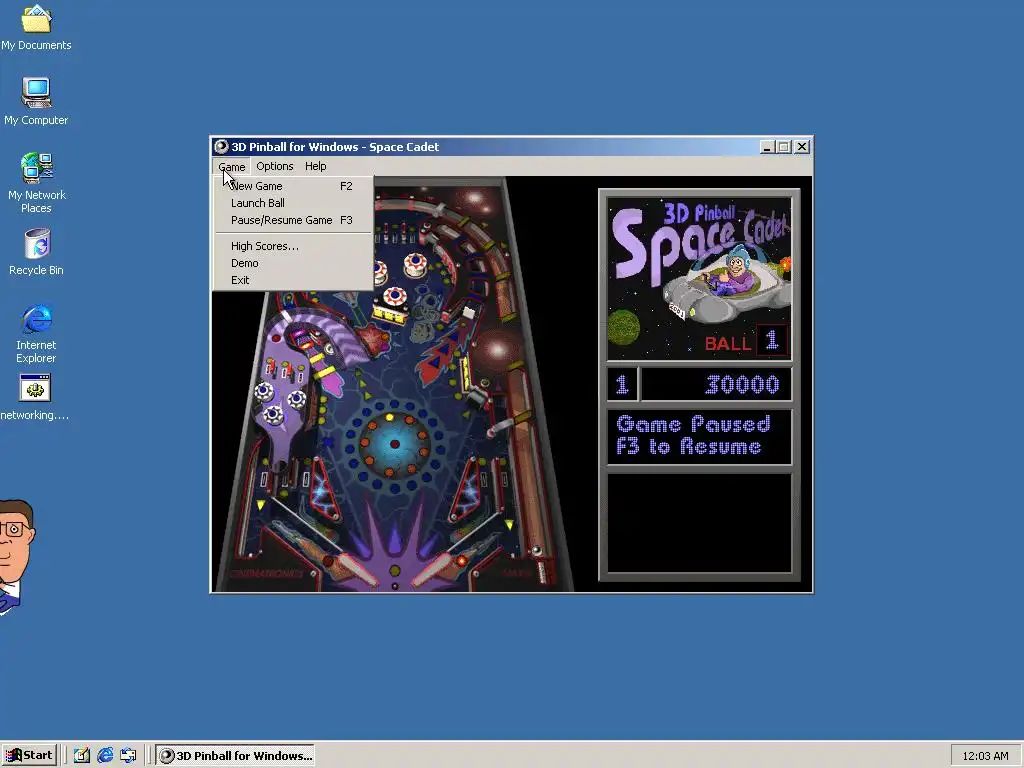
Task: Click the cartoon assistant character on desktop
Action: [x=14, y=556]
